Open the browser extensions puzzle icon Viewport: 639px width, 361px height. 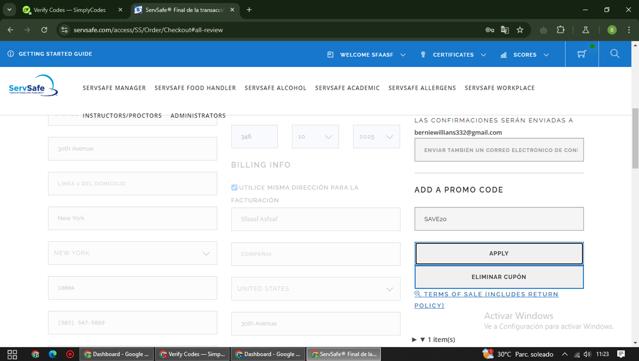coord(561,30)
